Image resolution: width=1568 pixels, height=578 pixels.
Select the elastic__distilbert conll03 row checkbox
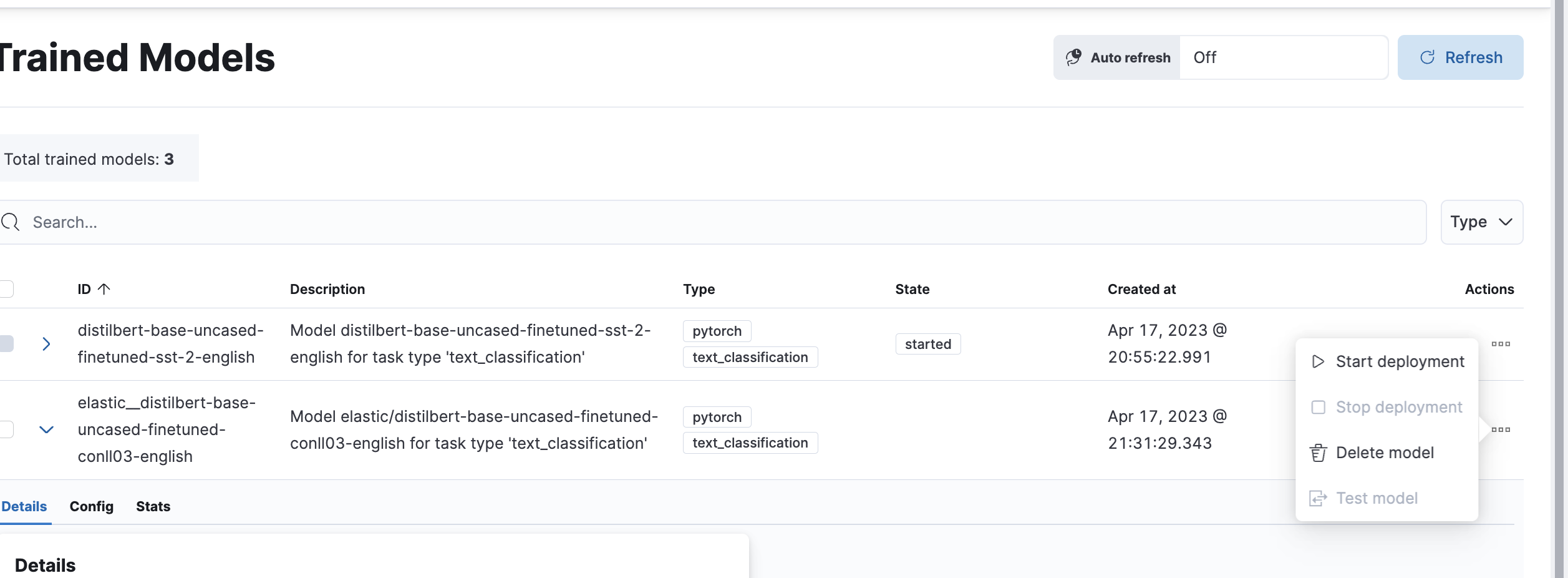(6, 429)
